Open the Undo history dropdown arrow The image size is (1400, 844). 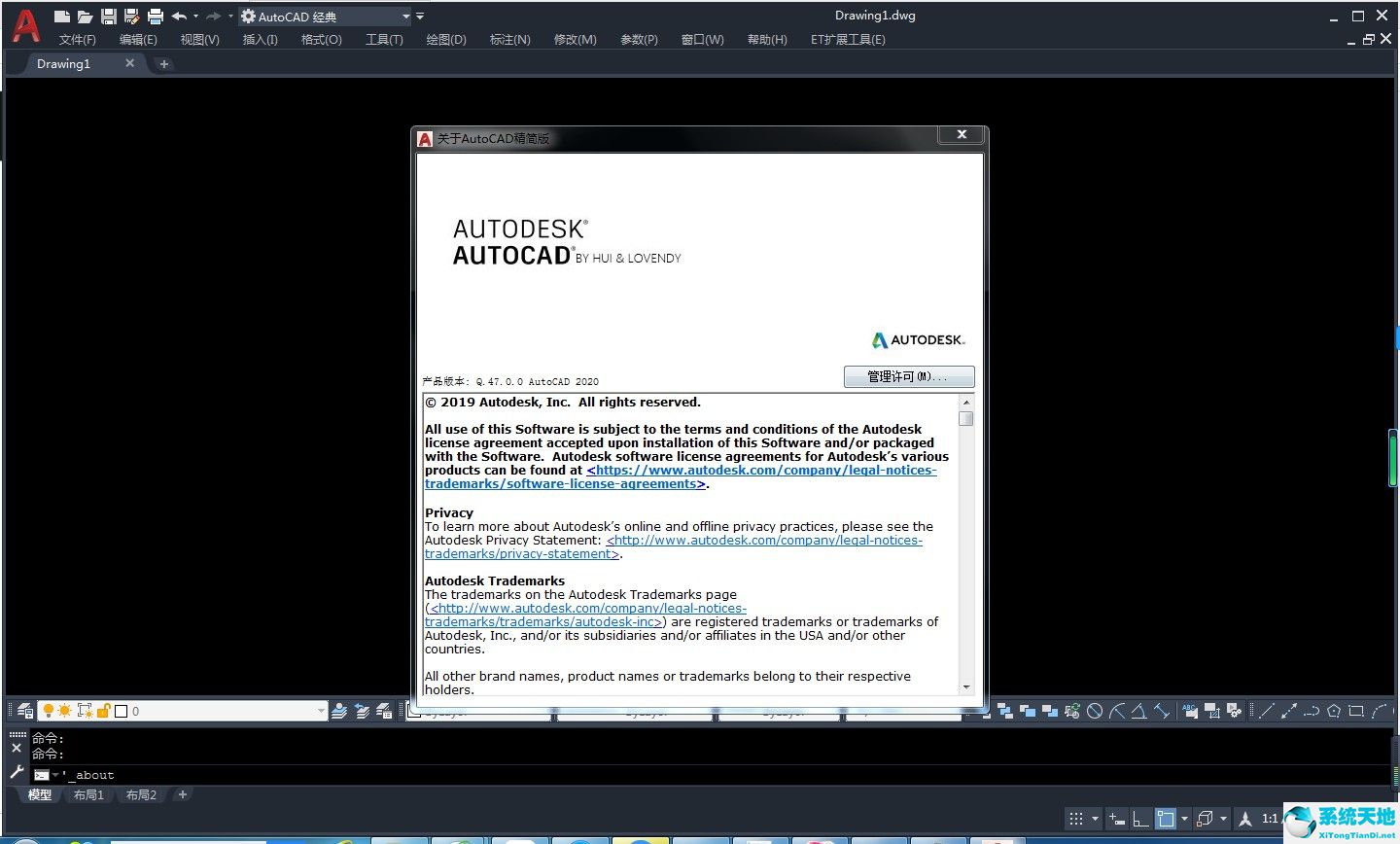click(195, 17)
